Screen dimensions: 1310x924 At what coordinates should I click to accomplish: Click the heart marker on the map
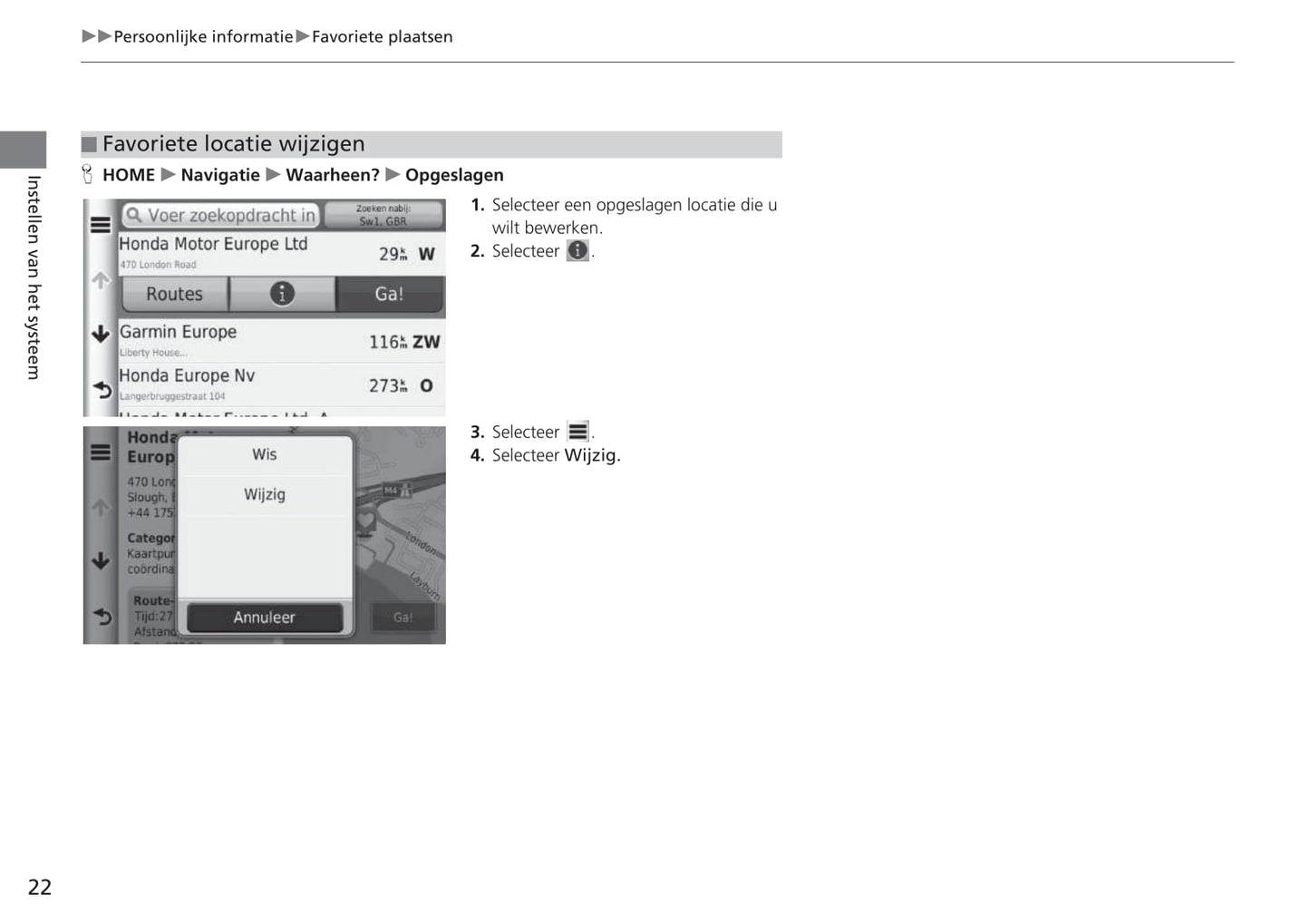[x=365, y=522]
